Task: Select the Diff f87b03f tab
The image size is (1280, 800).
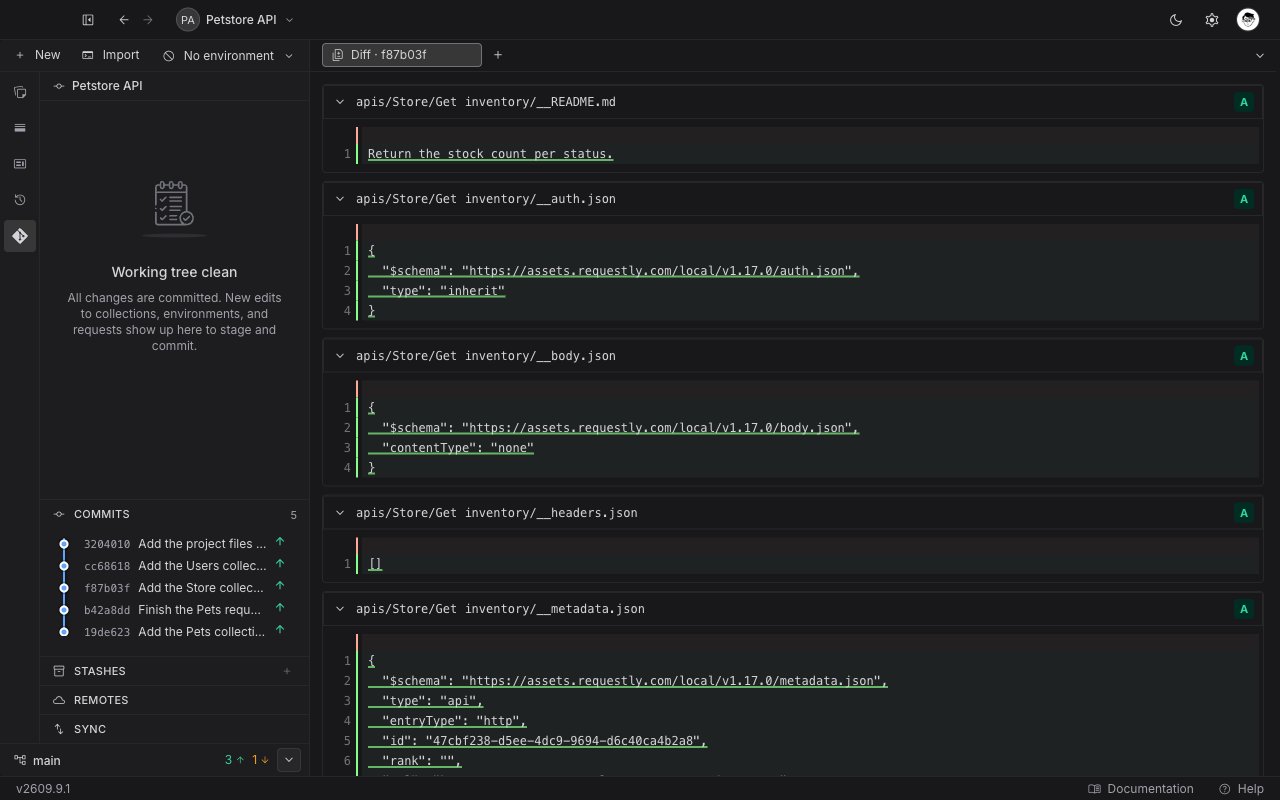Action: (401, 55)
